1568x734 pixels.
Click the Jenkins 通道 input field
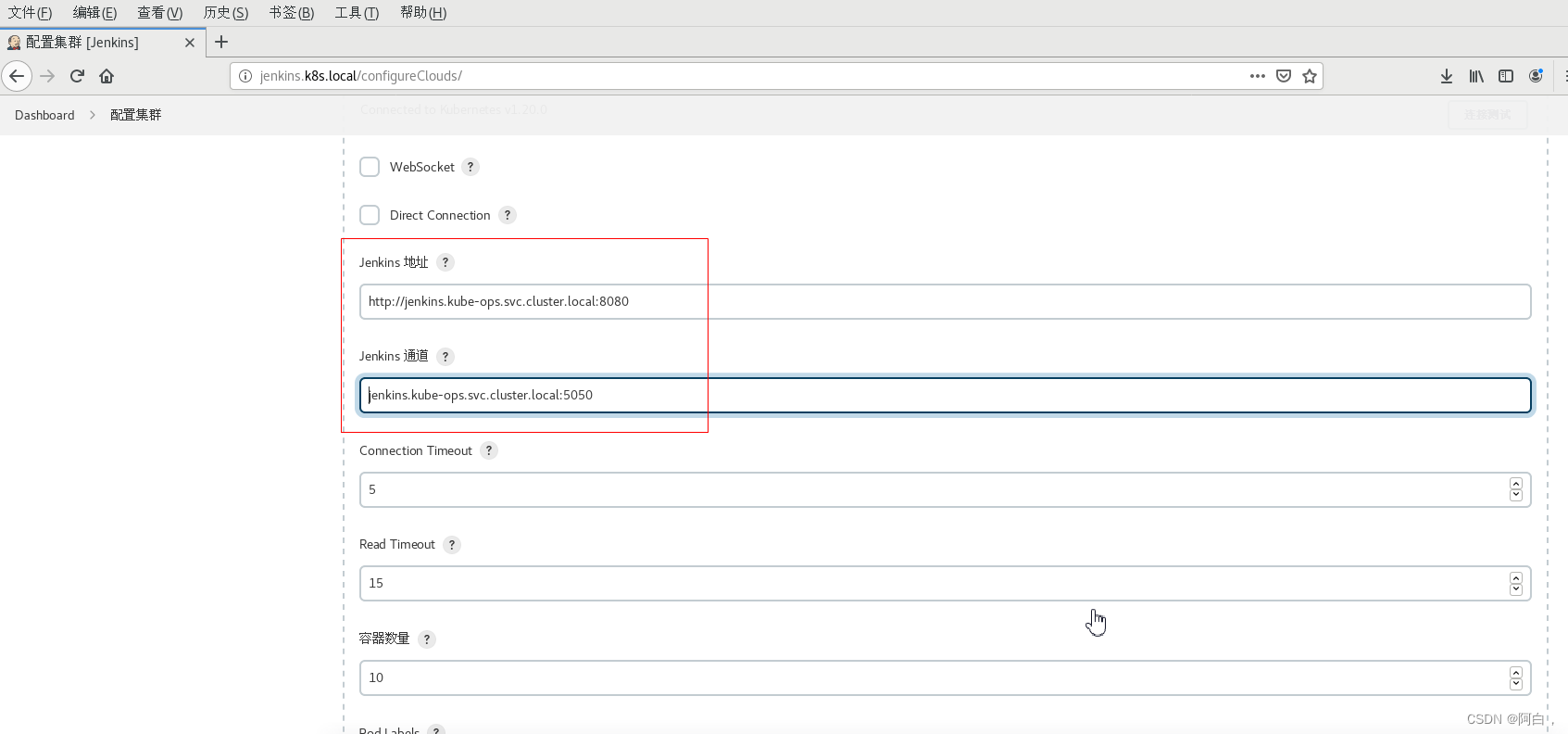(x=945, y=395)
